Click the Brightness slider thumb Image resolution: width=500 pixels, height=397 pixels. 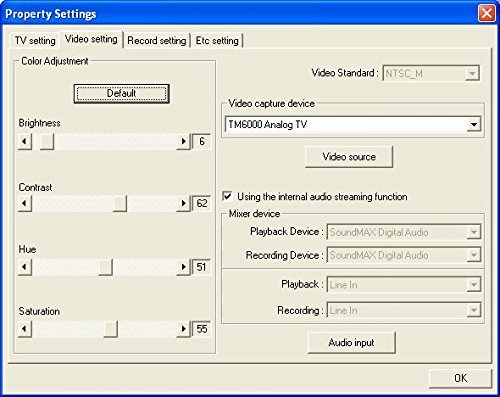(x=47, y=142)
